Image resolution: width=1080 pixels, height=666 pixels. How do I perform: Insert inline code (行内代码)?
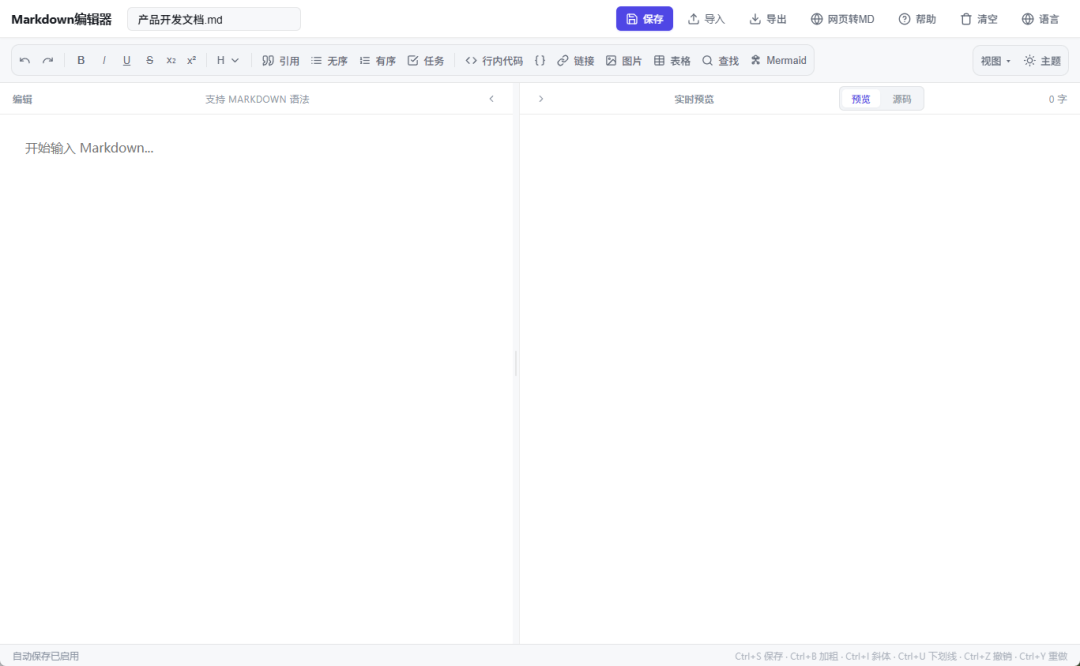click(494, 61)
